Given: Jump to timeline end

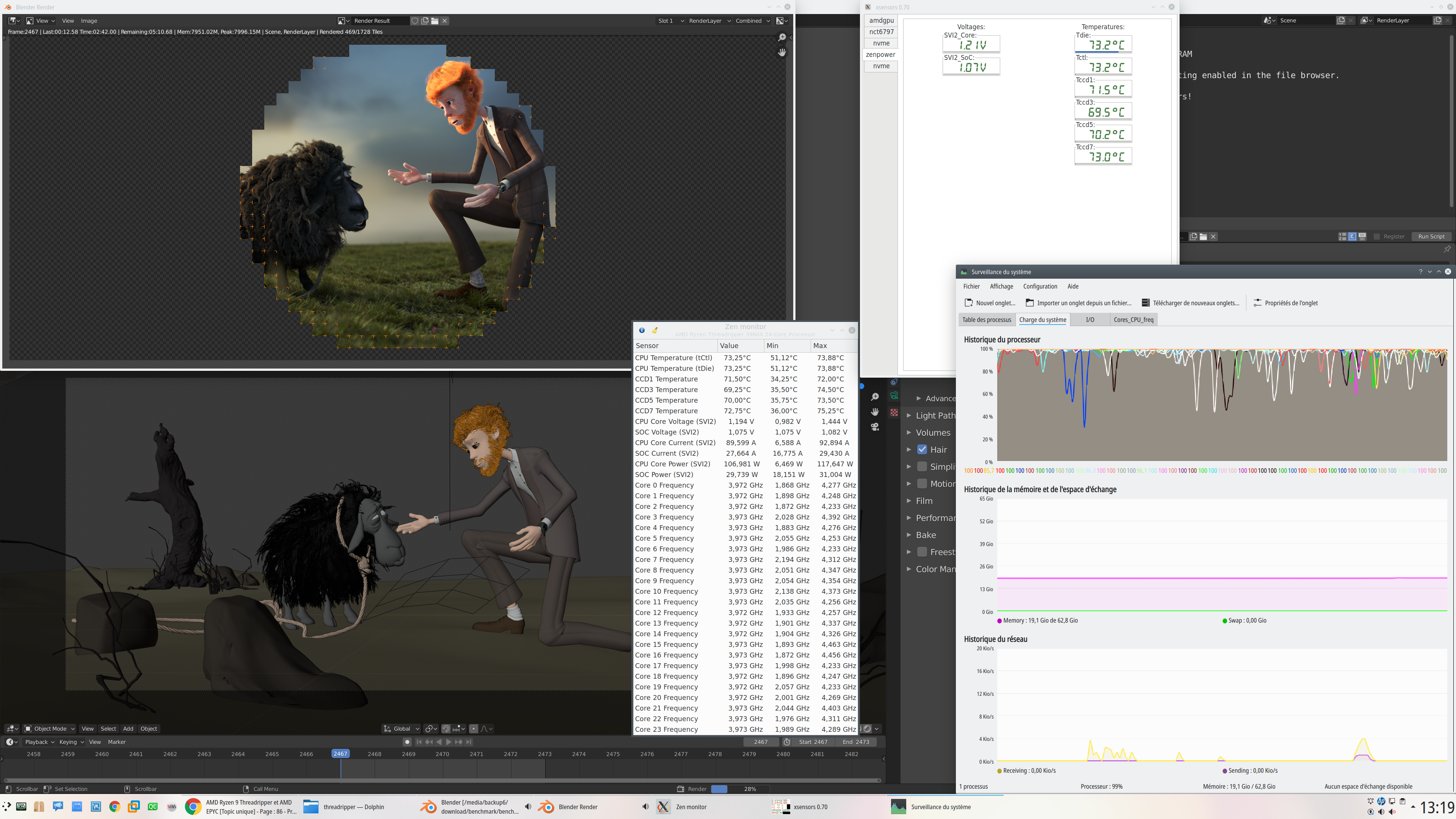Looking at the screenshot, I should pyautogui.click(x=469, y=742).
